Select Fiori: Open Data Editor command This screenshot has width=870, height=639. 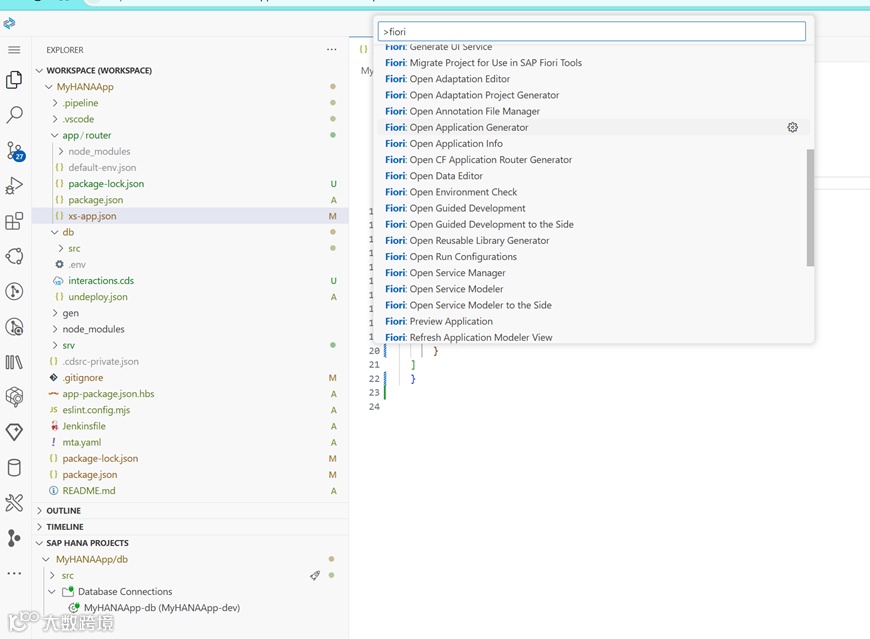tap(594, 175)
